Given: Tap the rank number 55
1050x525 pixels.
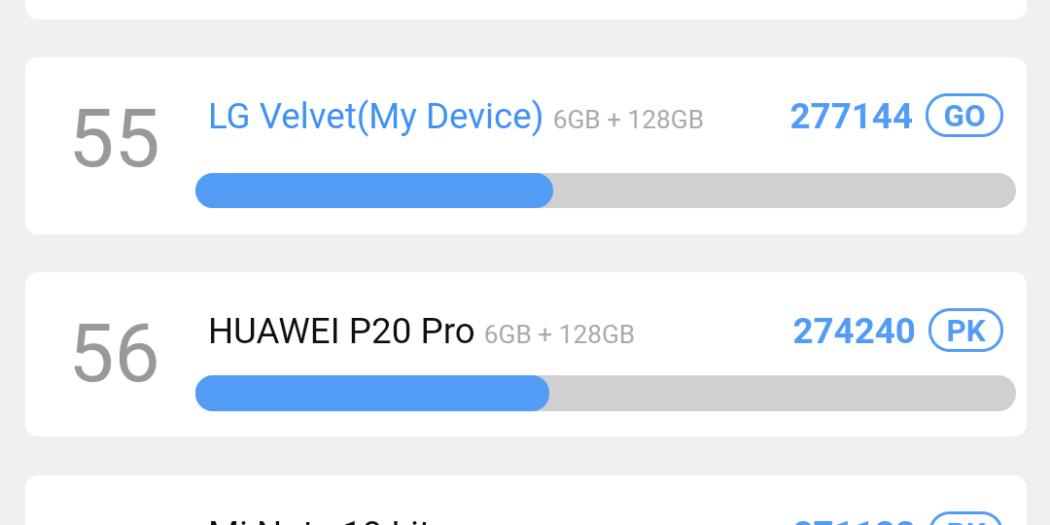Looking at the screenshot, I should 115,139.
